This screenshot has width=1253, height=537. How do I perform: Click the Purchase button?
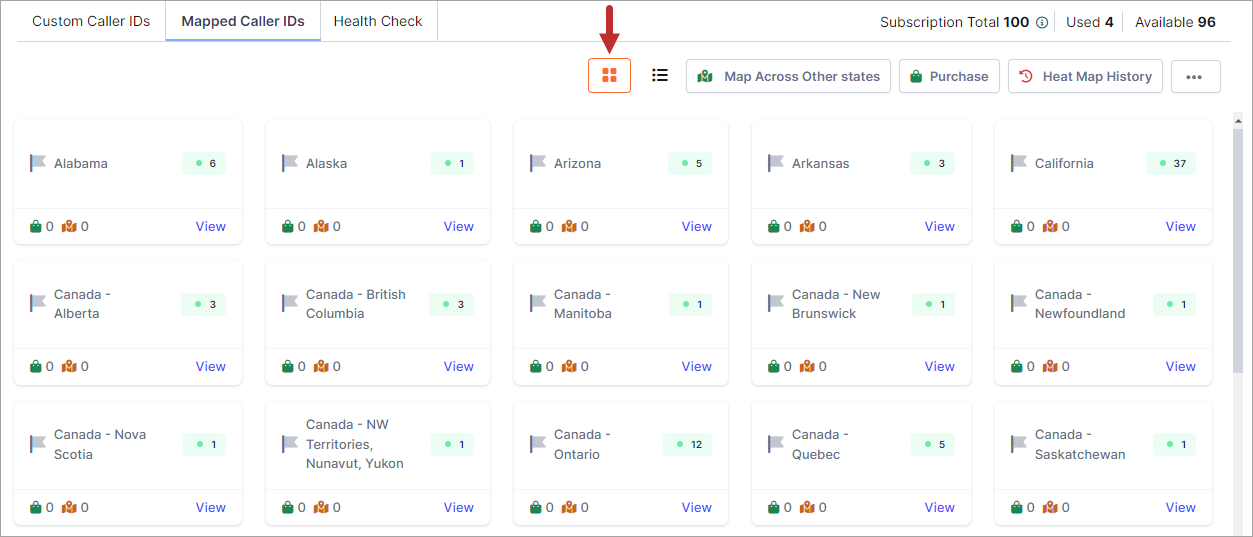pos(949,76)
